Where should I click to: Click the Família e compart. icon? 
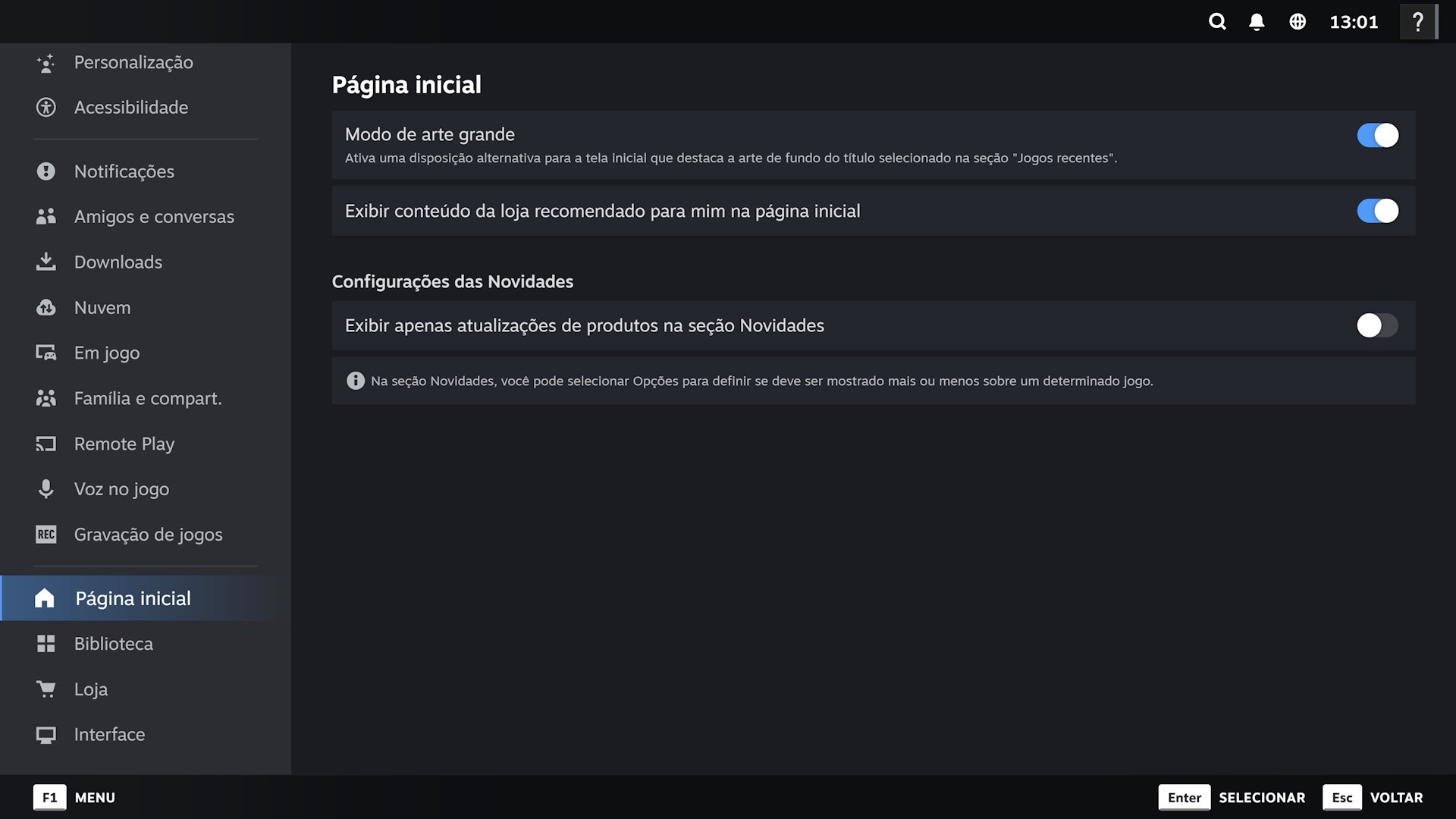45,398
